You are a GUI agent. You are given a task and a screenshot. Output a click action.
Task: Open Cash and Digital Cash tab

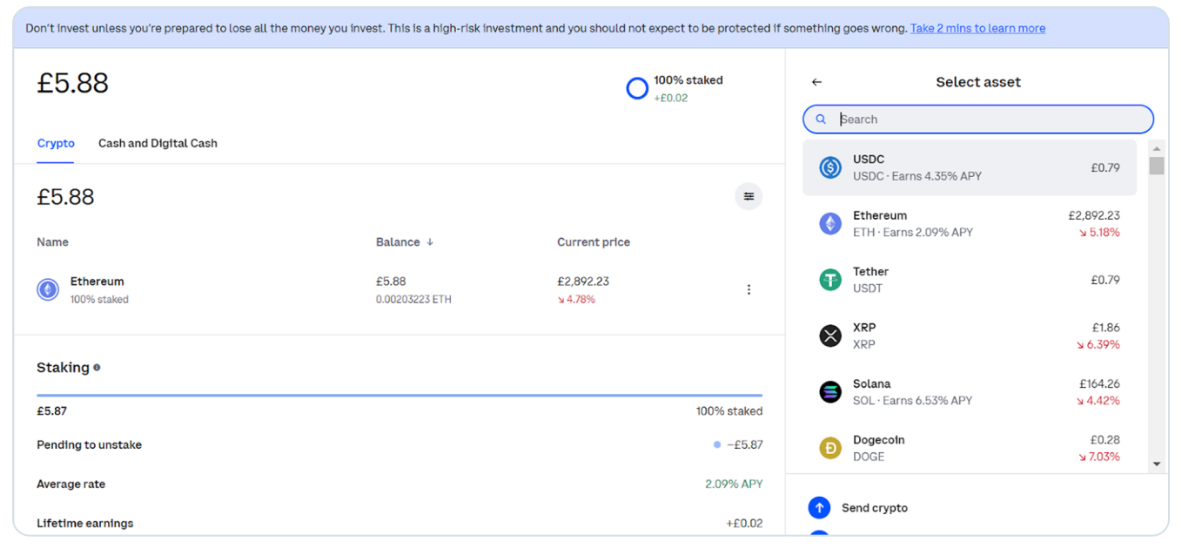point(157,143)
